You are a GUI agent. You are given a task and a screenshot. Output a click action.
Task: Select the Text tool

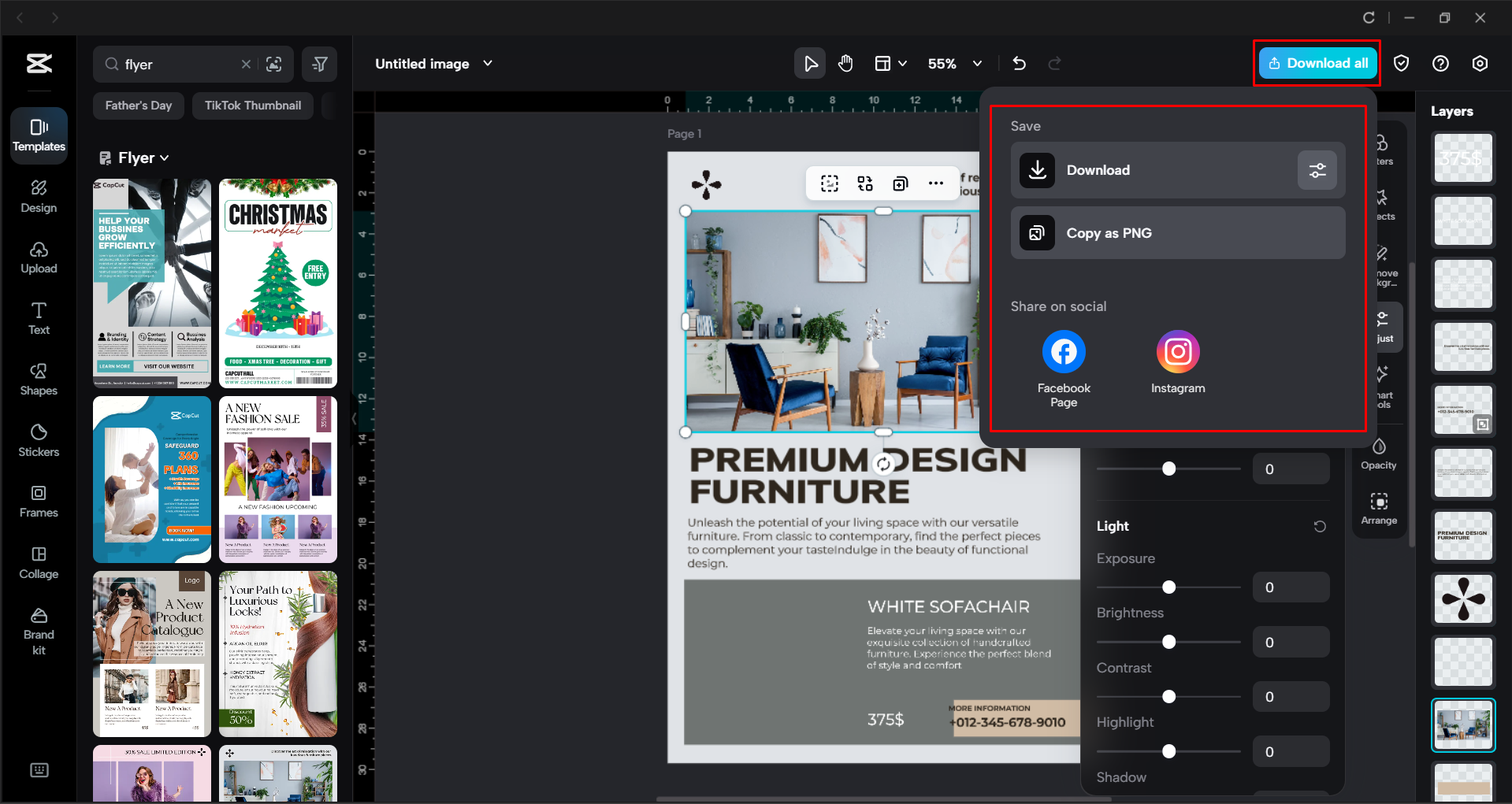(x=38, y=317)
